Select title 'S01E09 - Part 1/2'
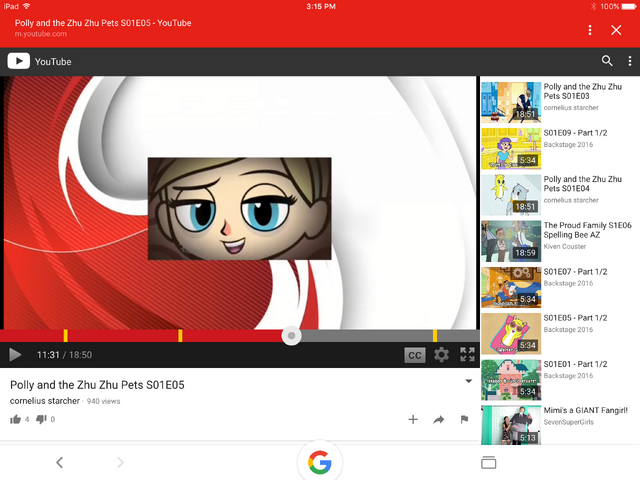Screen dimensions: 640x480 tap(575, 133)
